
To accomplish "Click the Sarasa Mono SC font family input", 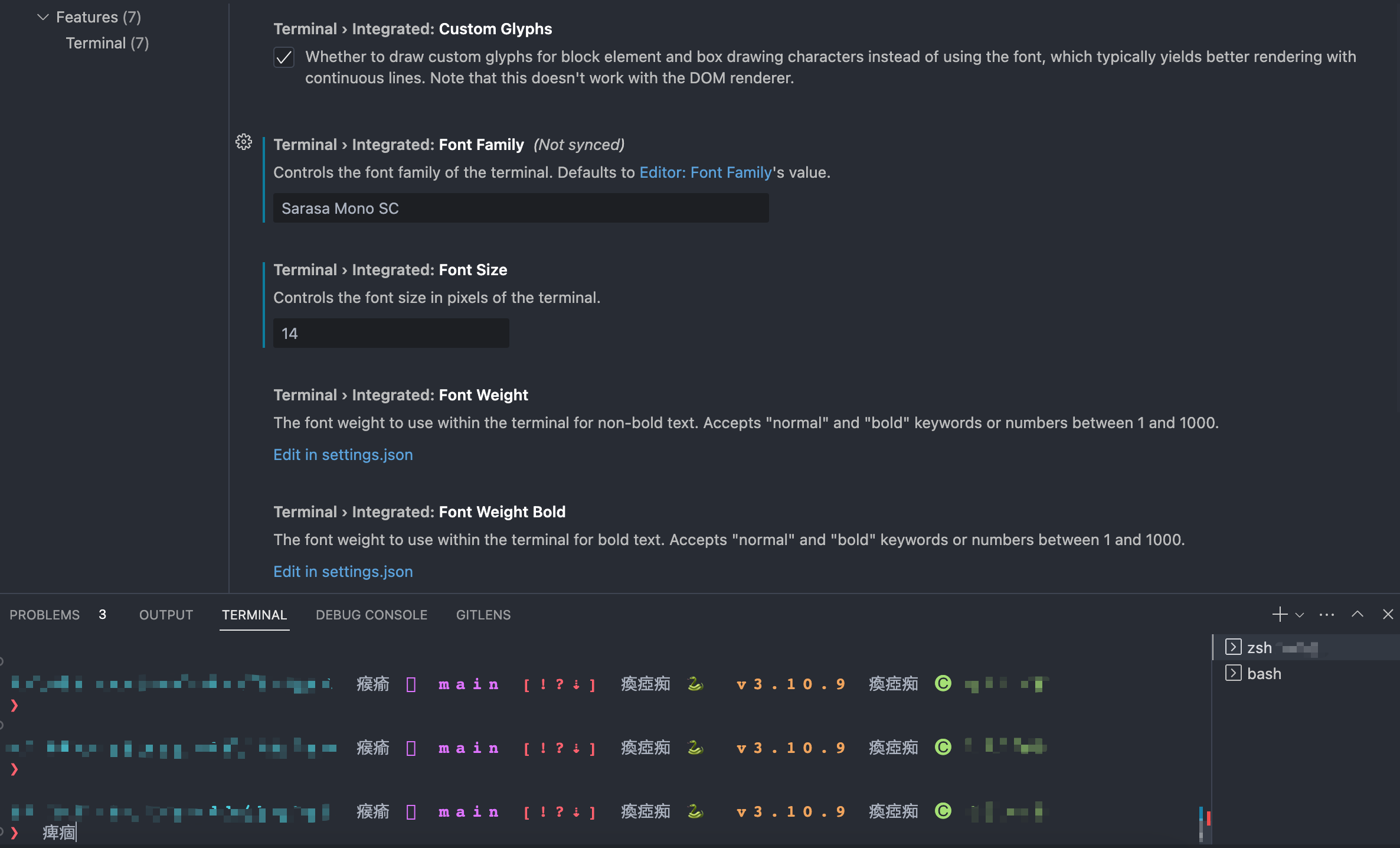I will click(521, 208).
